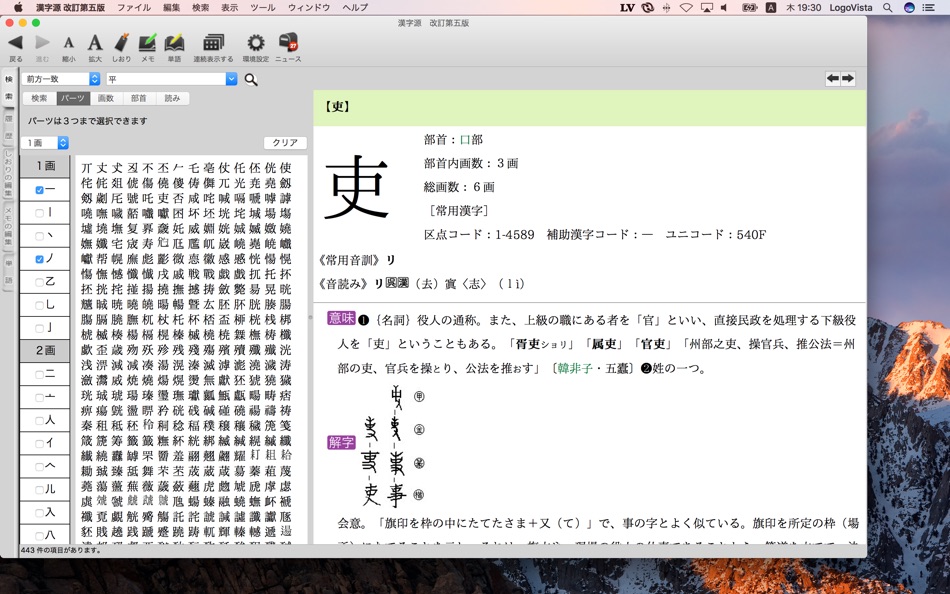Shrink text with the 縮小 icon
This screenshot has width=950, height=594.
pyautogui.click(x=68, y=43)
